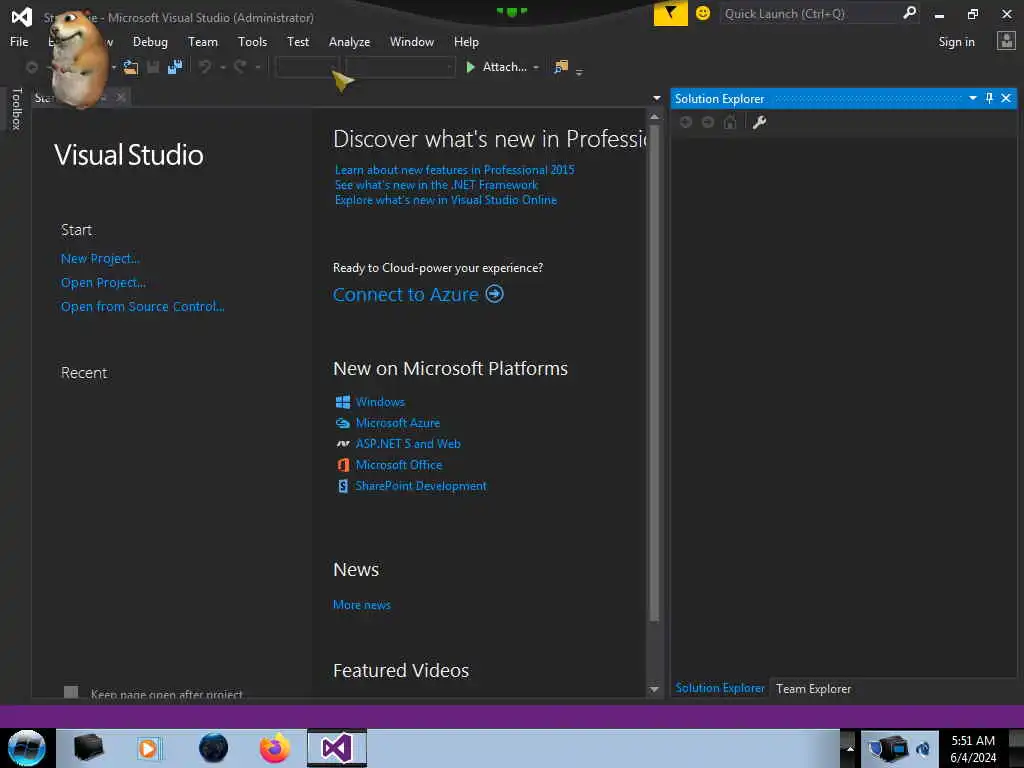The image size is (1024, 768).
Task: Click the Open File toolbar icon
Action: (x=131, y=67)
